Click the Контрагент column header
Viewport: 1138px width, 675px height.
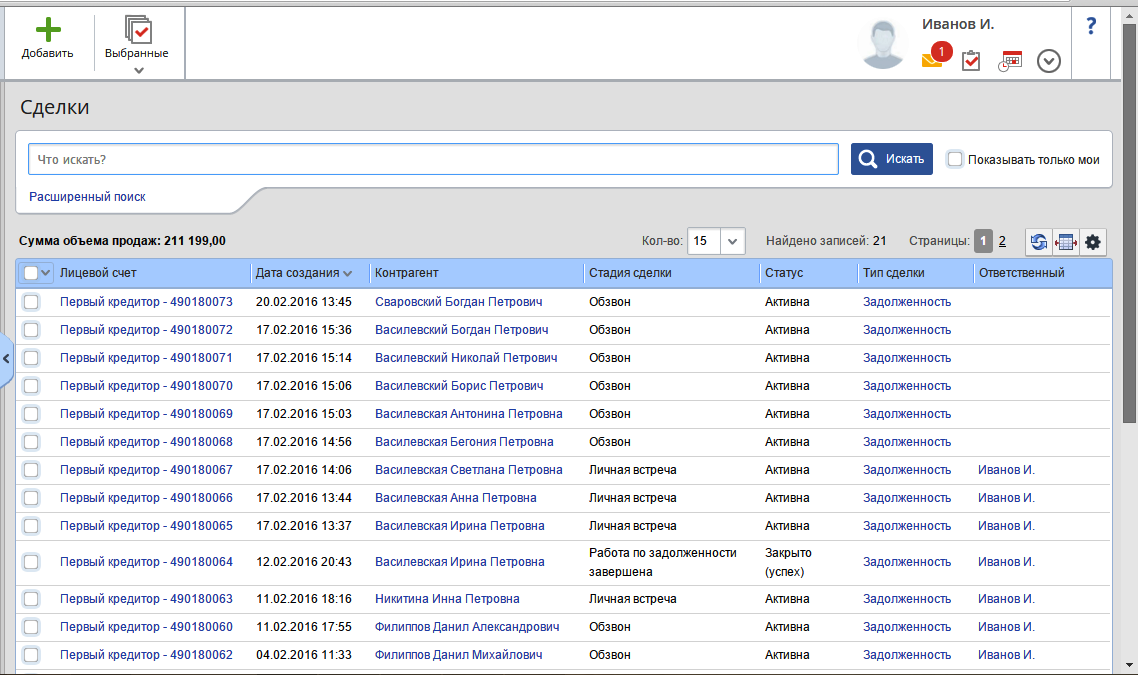[x=406, y=273]
